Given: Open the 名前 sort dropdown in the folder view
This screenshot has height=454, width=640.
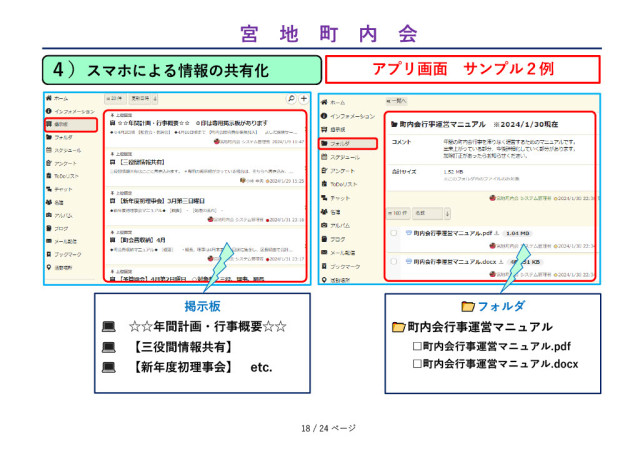Looking at the screenshot, I should 425,213.
